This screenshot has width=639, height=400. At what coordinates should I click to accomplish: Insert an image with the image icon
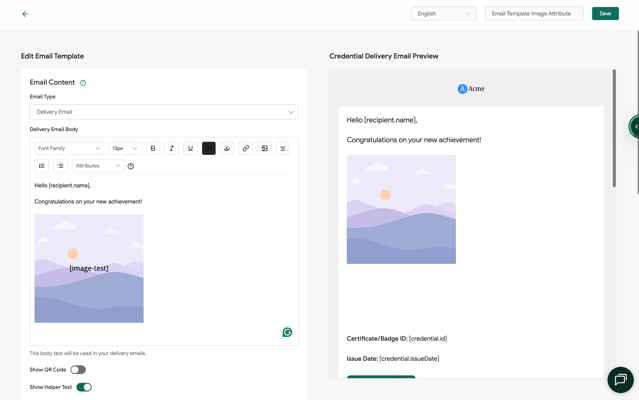(x=264, y=148)
